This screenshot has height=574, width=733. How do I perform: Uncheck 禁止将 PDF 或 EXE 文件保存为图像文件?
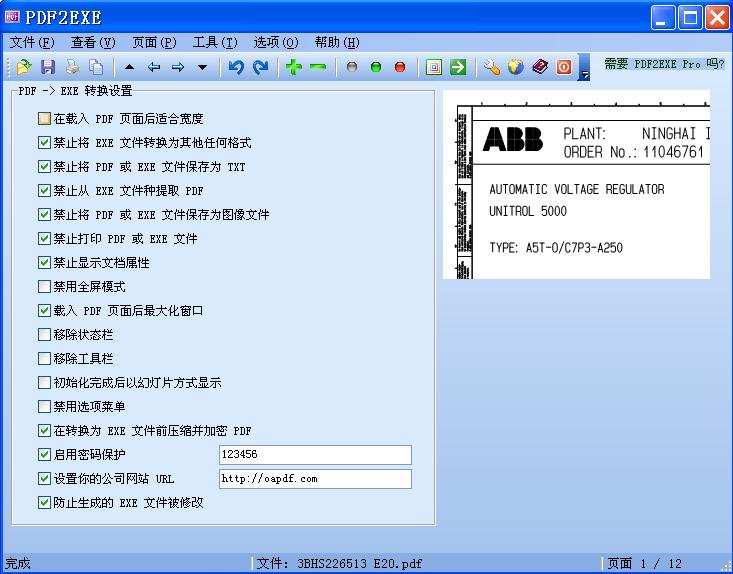tap(44, 215)
